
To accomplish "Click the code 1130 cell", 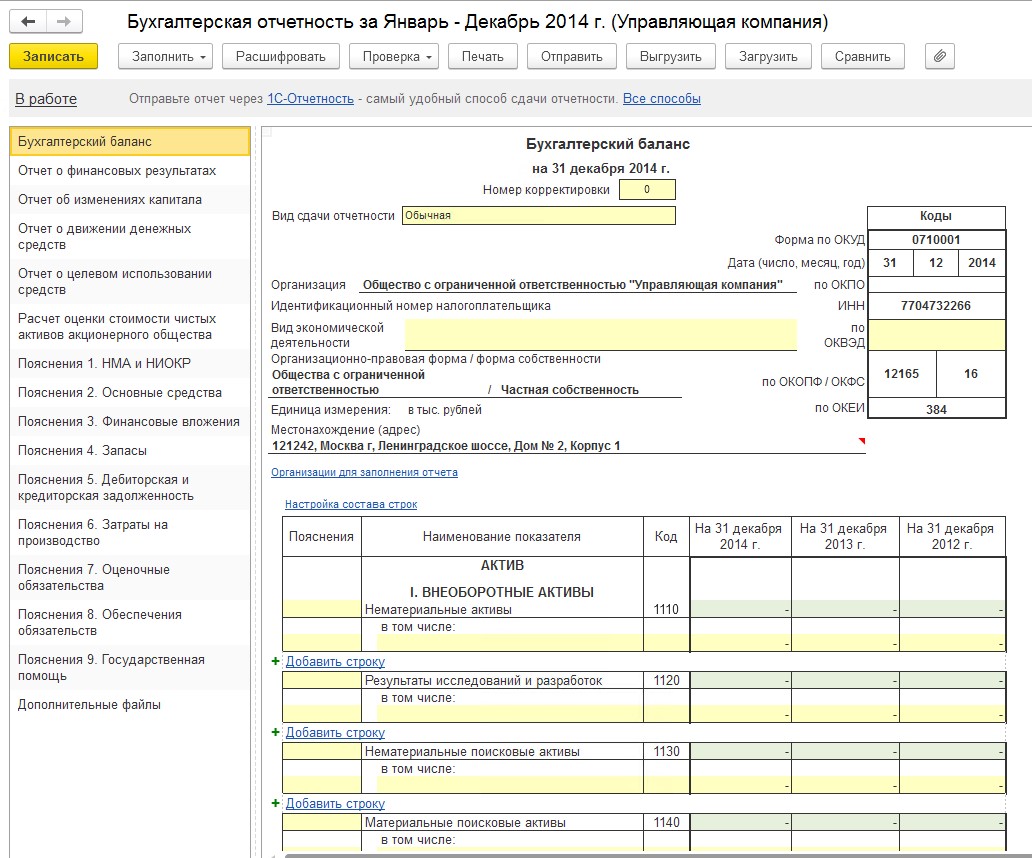I will click(666, 751).
